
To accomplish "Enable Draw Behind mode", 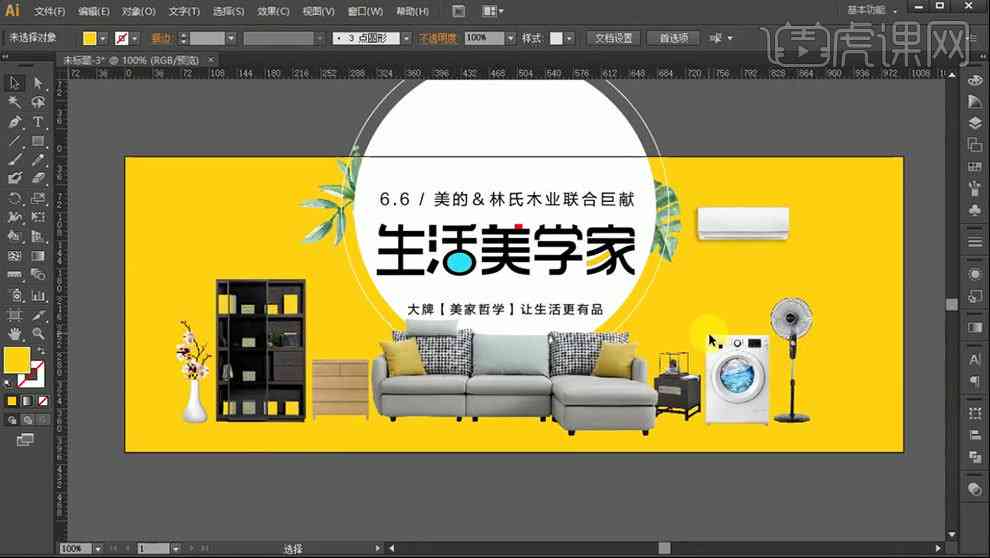I will 27,420.
